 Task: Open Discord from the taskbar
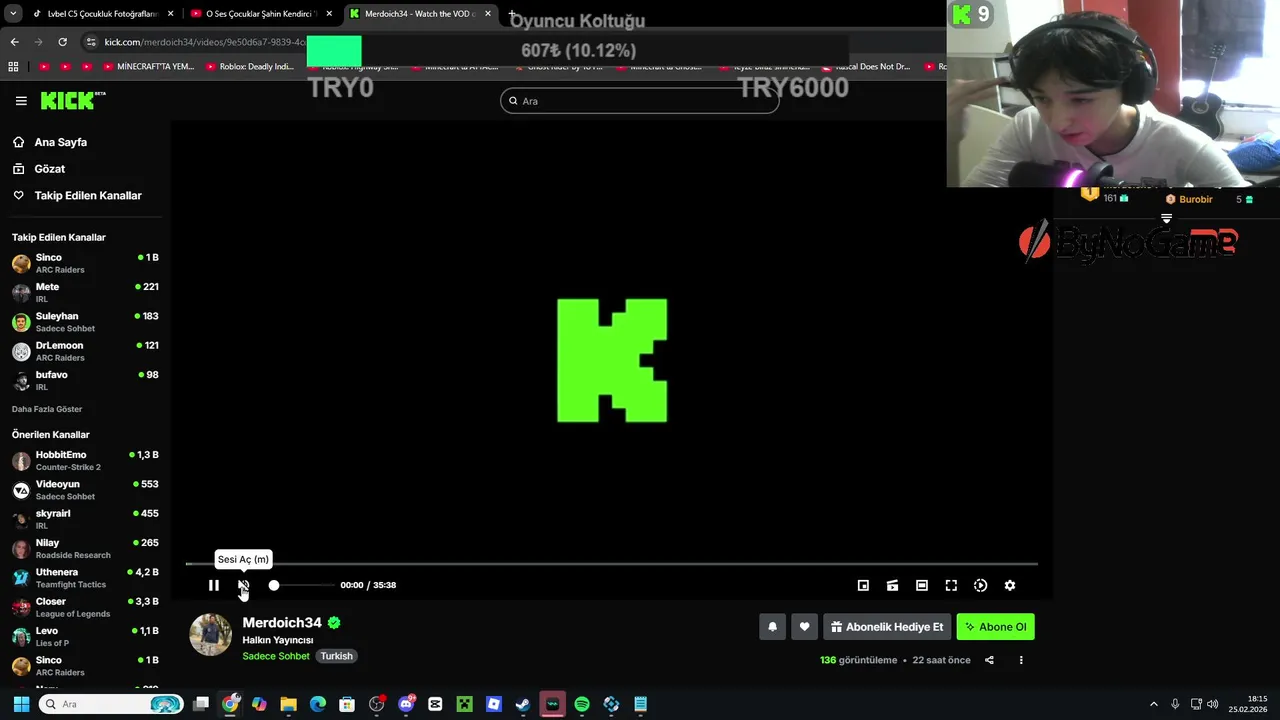click(406, 704)
